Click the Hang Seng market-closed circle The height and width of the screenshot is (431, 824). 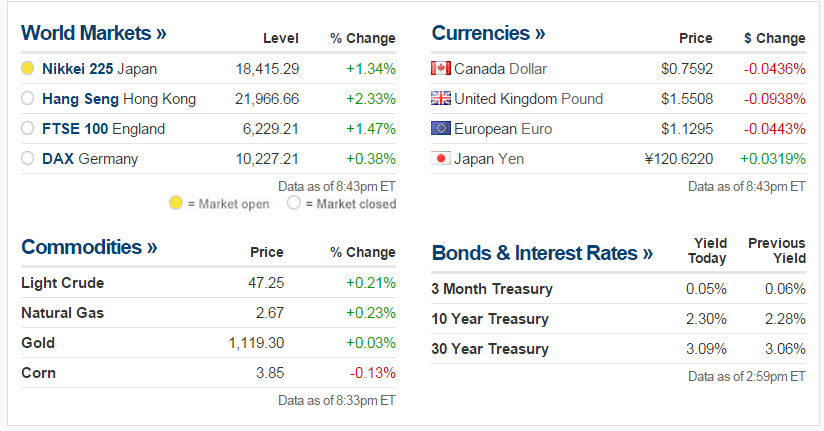(x=28, y=99)
